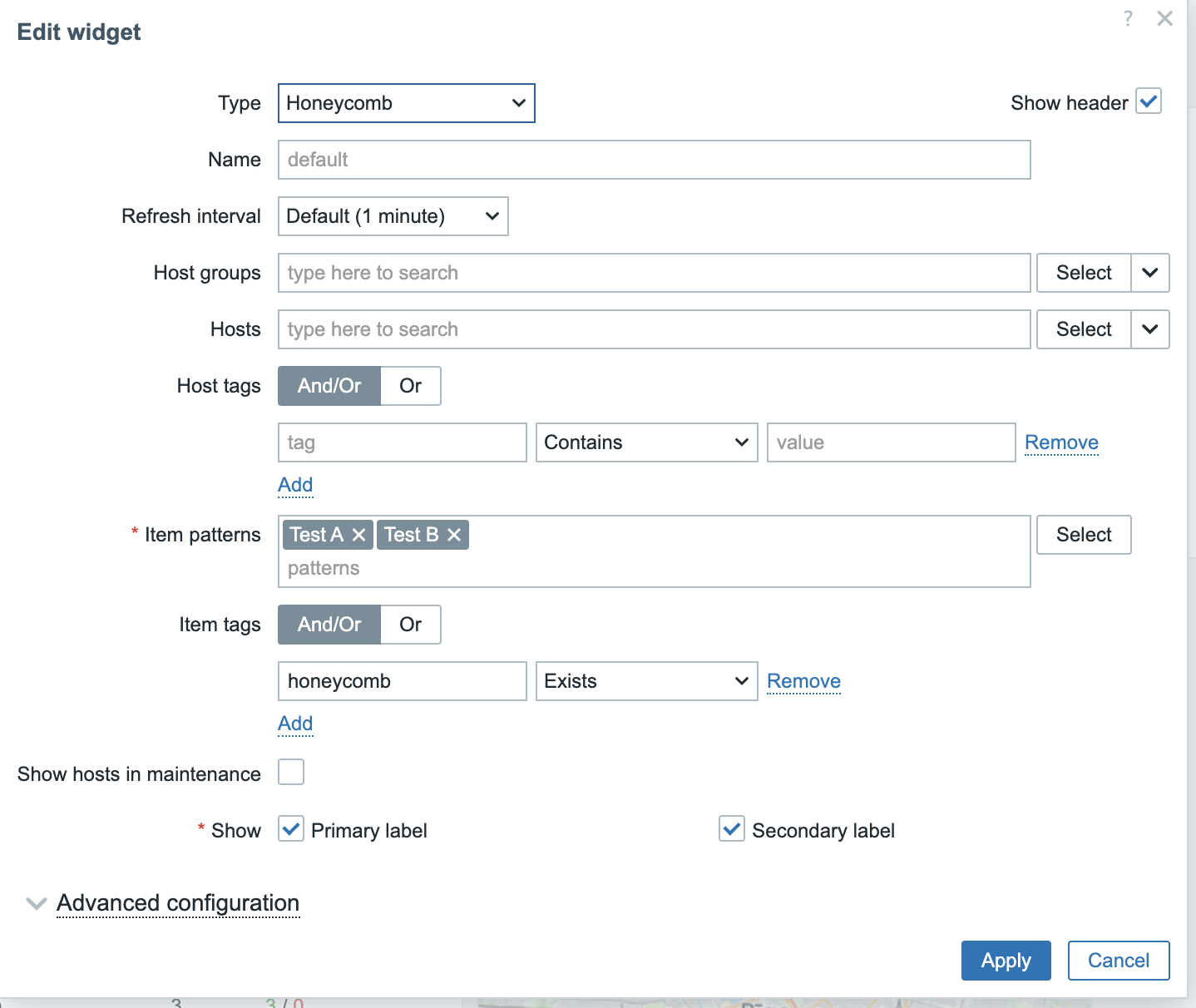The width and height of the screenshot is (1196, 1008).
Task: Click the help question mark icon
Action: [x=1128, y=18]
